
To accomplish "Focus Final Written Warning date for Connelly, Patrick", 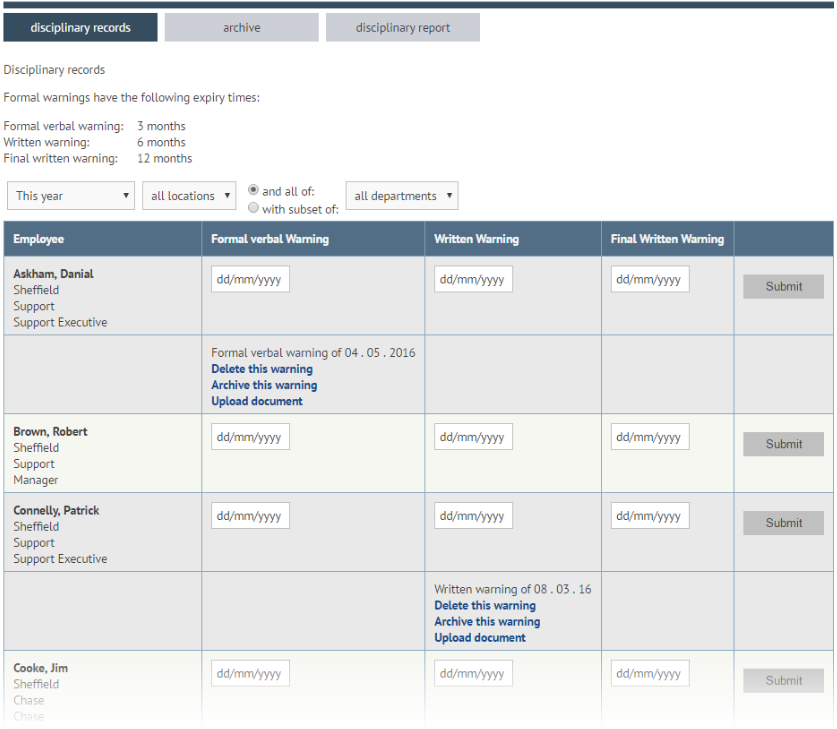I will pos(650,516).
